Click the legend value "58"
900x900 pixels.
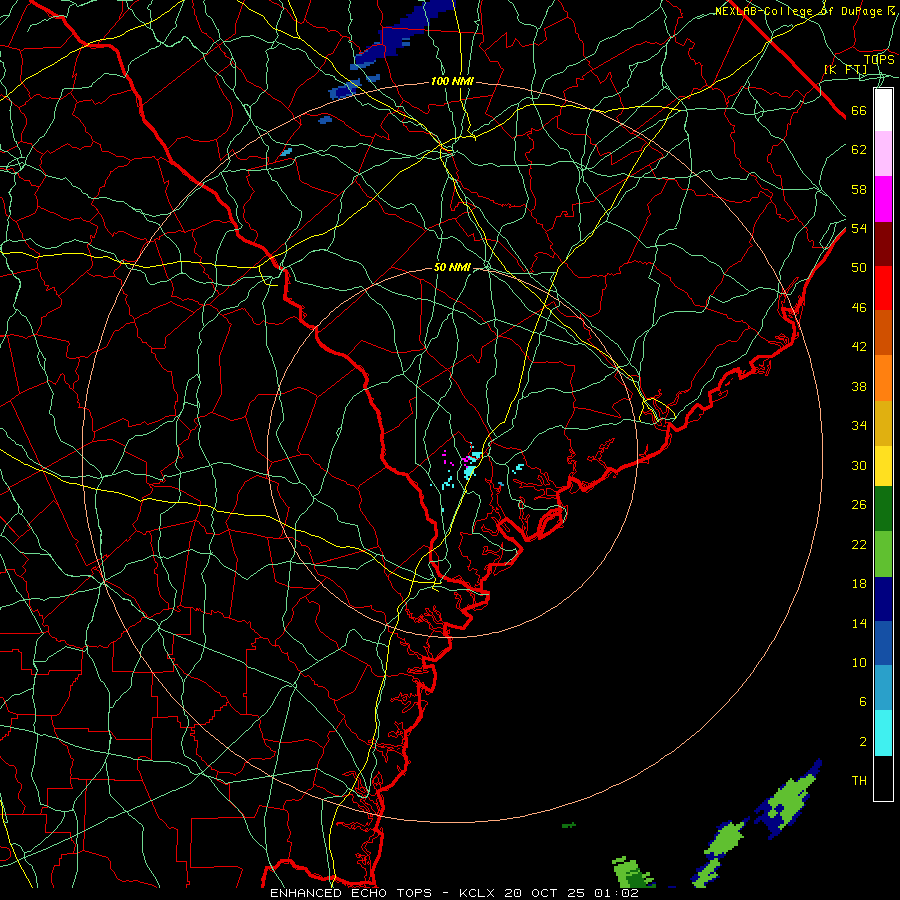(x=859, y=189)
